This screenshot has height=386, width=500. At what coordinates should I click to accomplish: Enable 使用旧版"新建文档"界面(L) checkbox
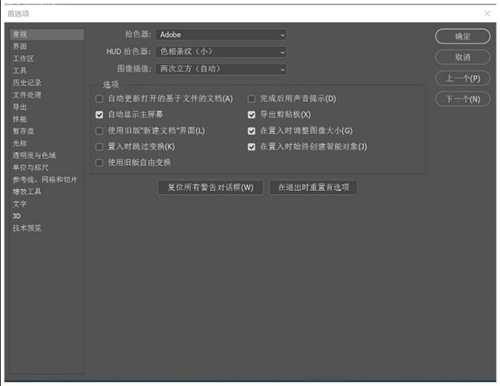click(x=99, y=131)
